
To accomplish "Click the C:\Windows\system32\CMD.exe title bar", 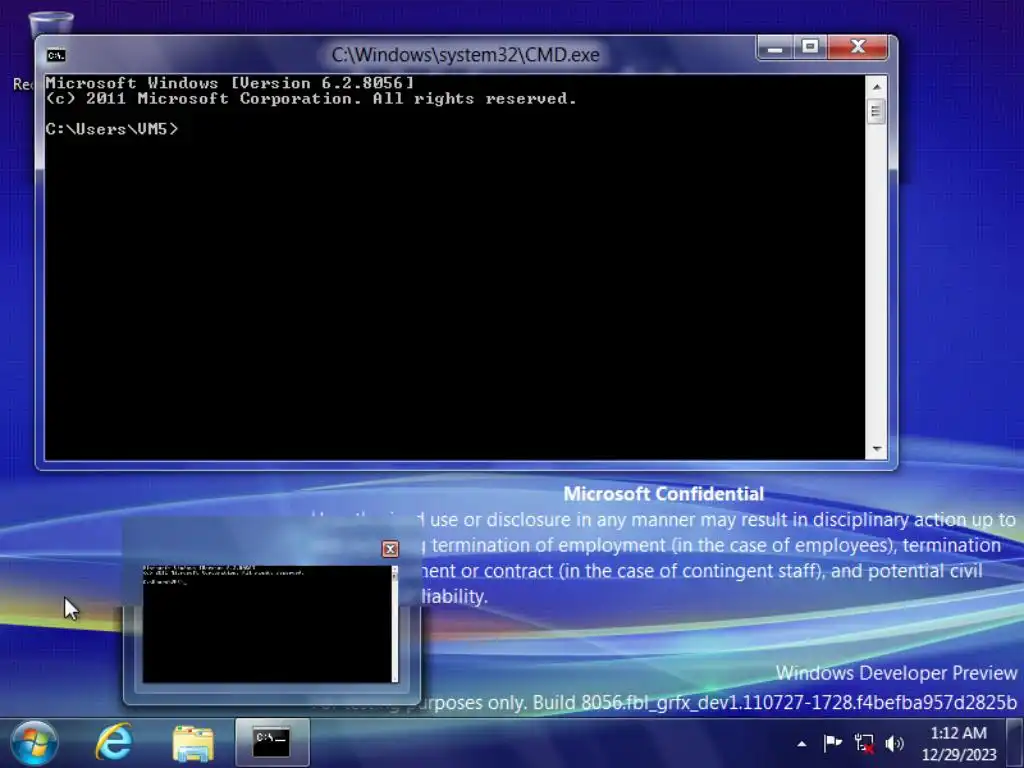I will (x=466, y=55).
